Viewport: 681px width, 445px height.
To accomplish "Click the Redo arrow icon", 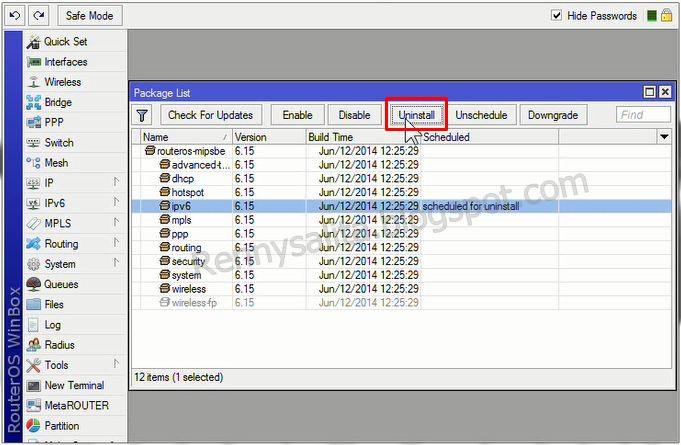I will [x=39, y=16].
